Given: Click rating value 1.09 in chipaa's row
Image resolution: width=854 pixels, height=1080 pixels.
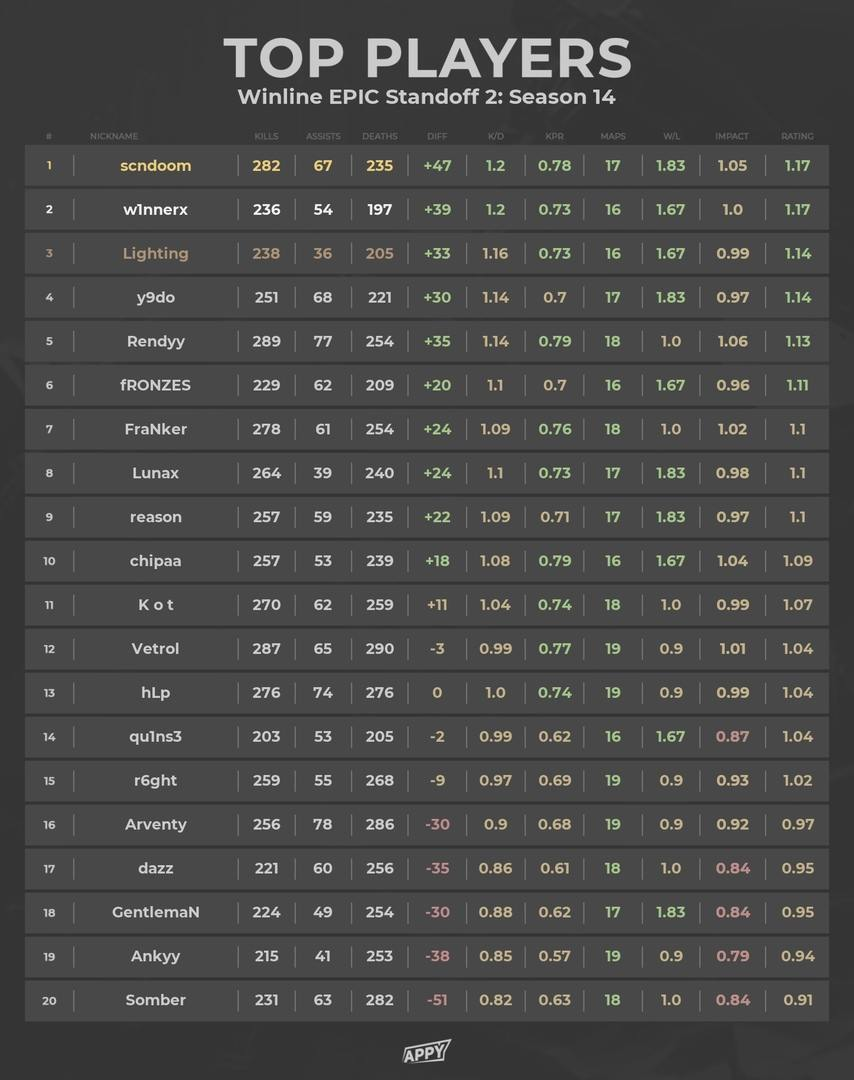Looking at the screenshot, I should click(x=798, y=561).
